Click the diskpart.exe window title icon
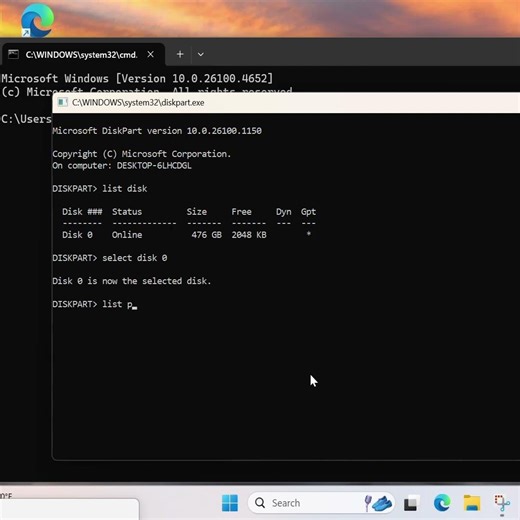Image resolution: width=520 pixels, height=520 pixels. [x=62, y=102]
